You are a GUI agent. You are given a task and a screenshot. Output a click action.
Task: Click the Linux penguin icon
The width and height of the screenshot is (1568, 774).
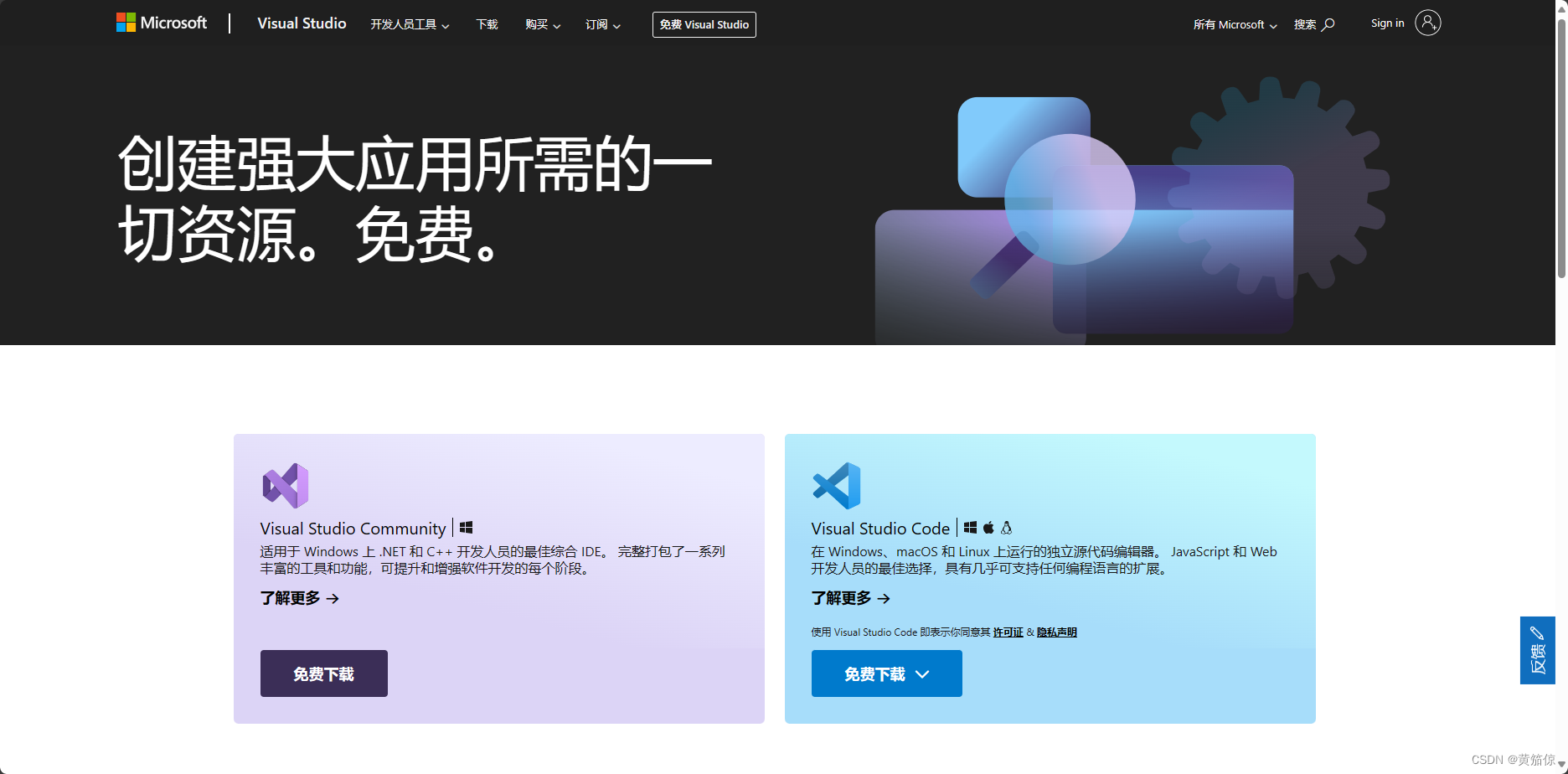pos(1007,528)
